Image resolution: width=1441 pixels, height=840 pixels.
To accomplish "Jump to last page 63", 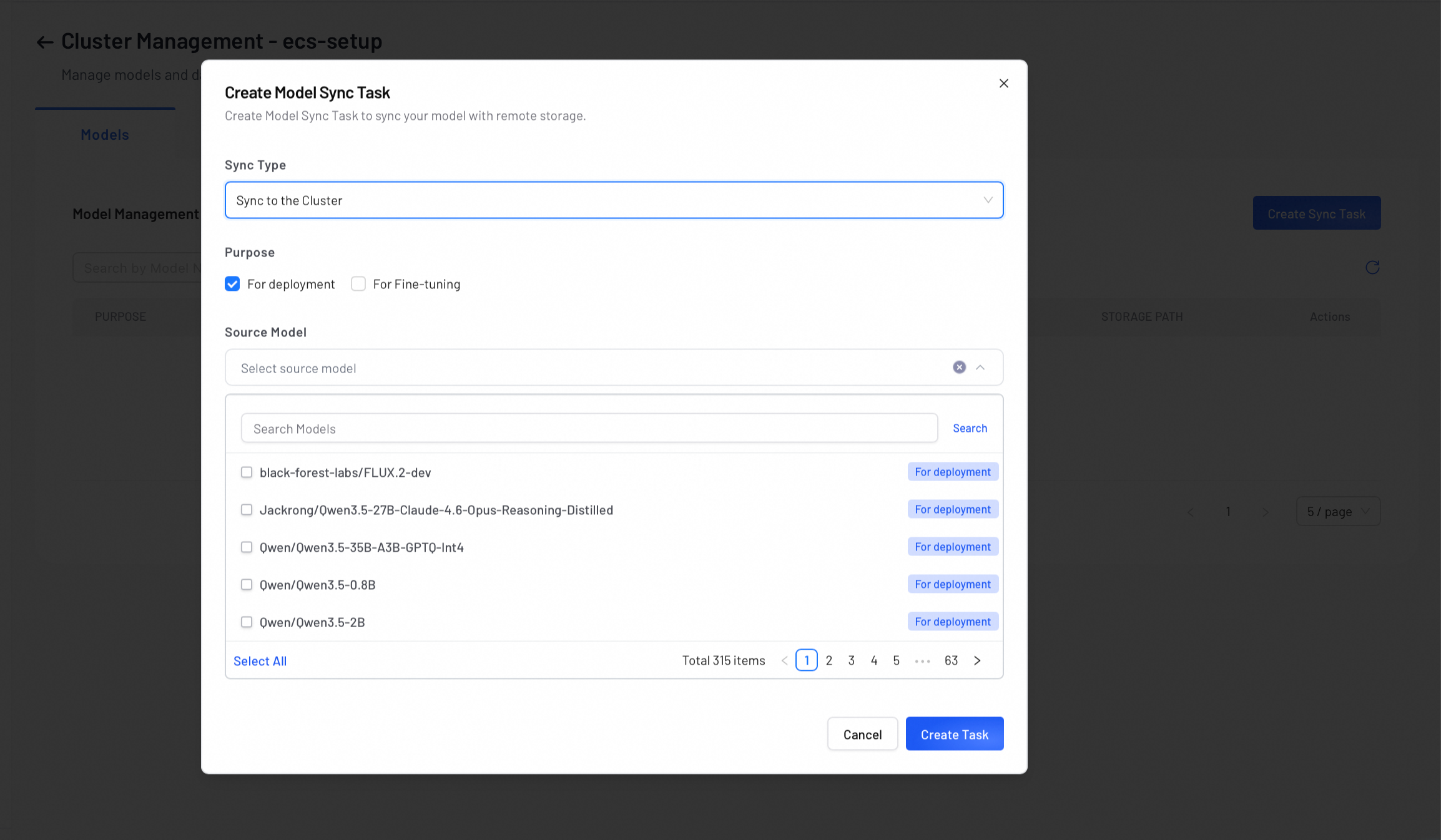I will pos(951,660).
